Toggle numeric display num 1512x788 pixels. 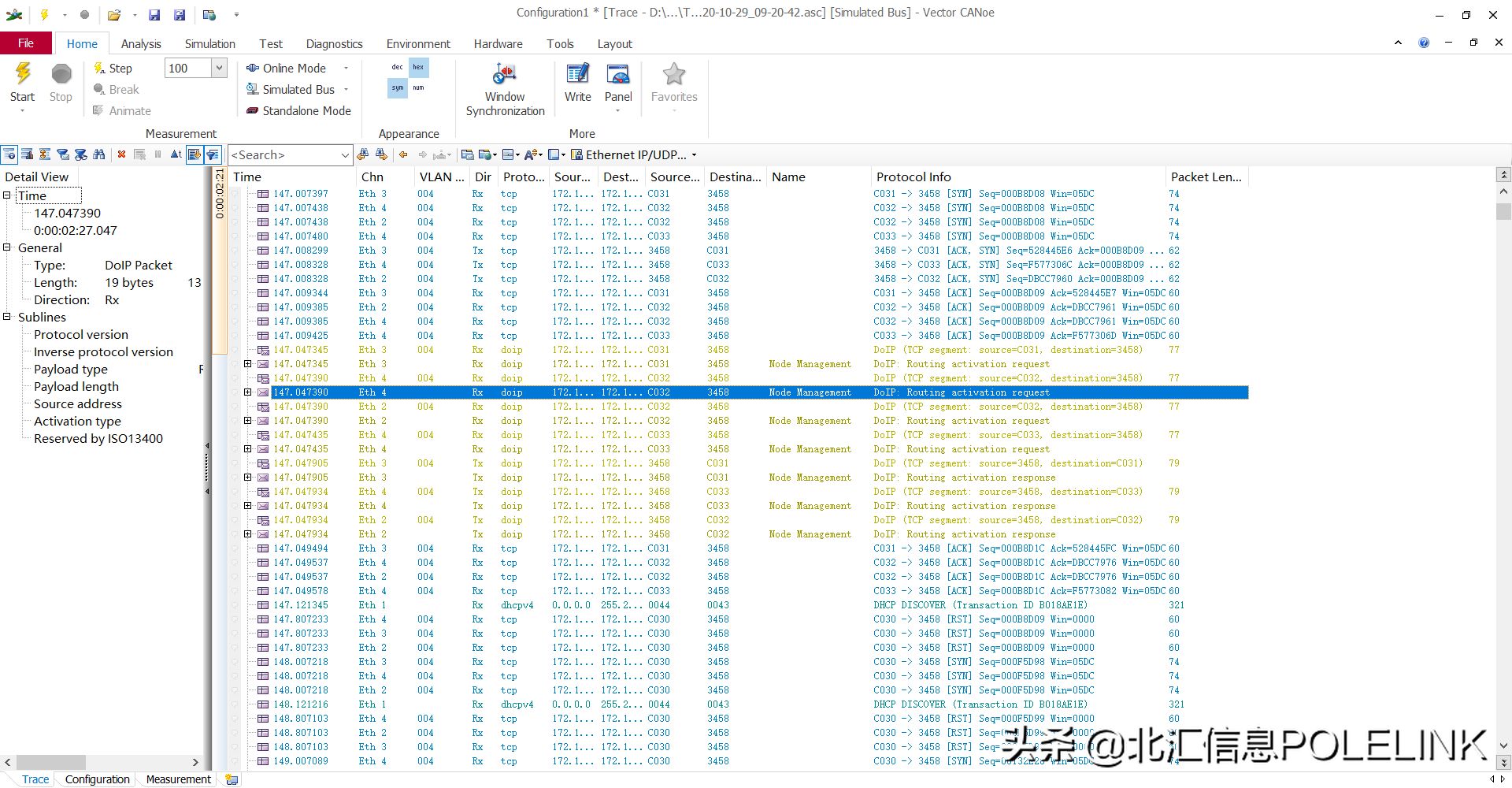click(x=418, y=88)
